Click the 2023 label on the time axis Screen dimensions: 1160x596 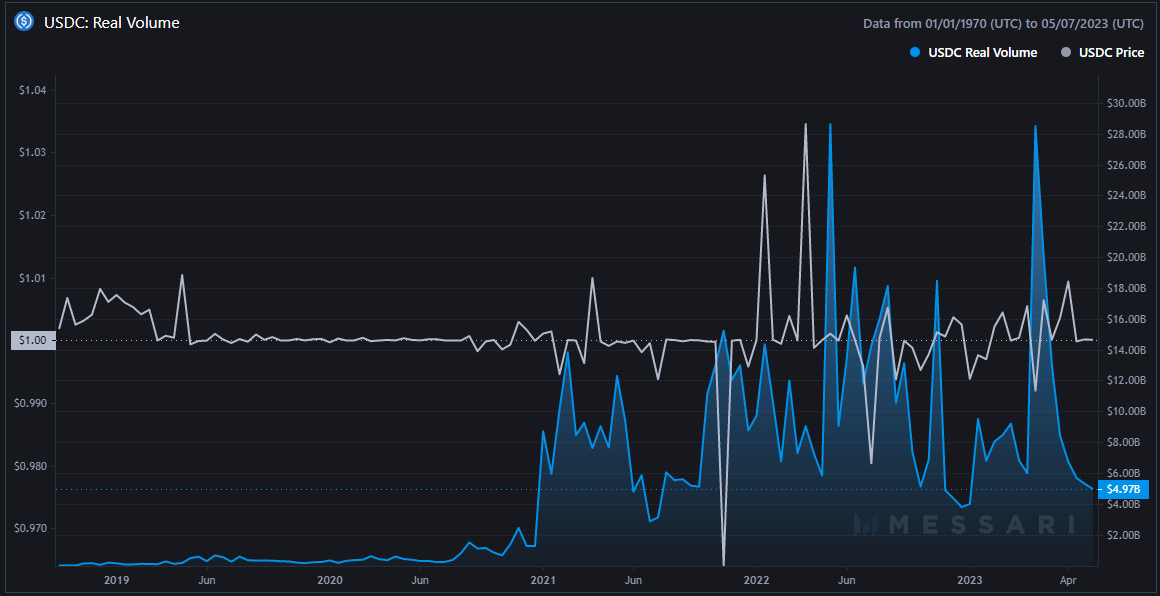pyautogui.click(x=971, y=580)
